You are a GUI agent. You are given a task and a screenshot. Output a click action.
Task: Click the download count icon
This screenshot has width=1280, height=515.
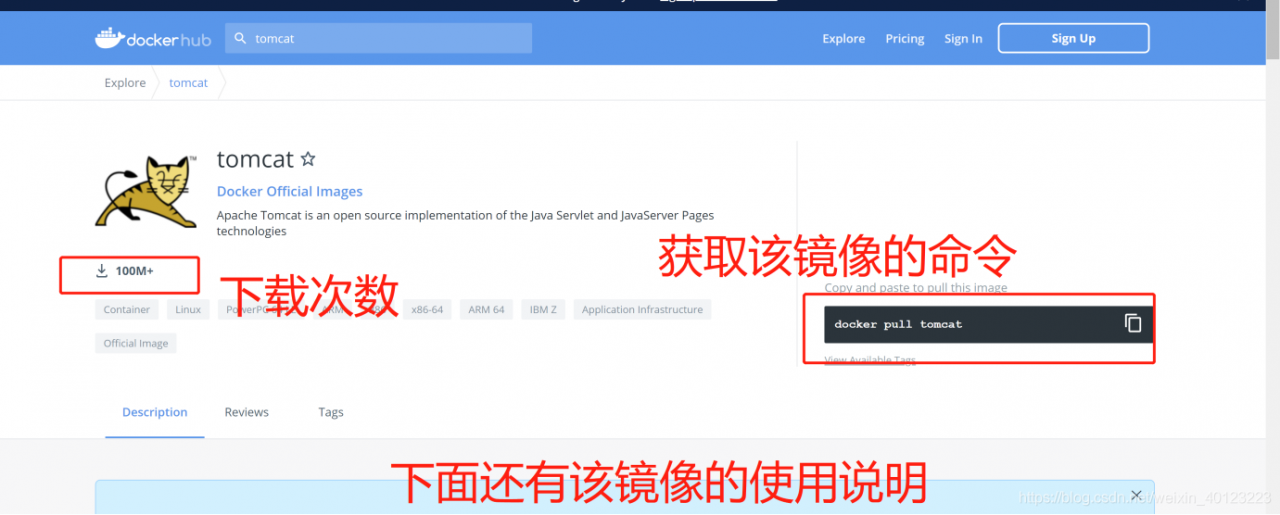tap(101, 271)
